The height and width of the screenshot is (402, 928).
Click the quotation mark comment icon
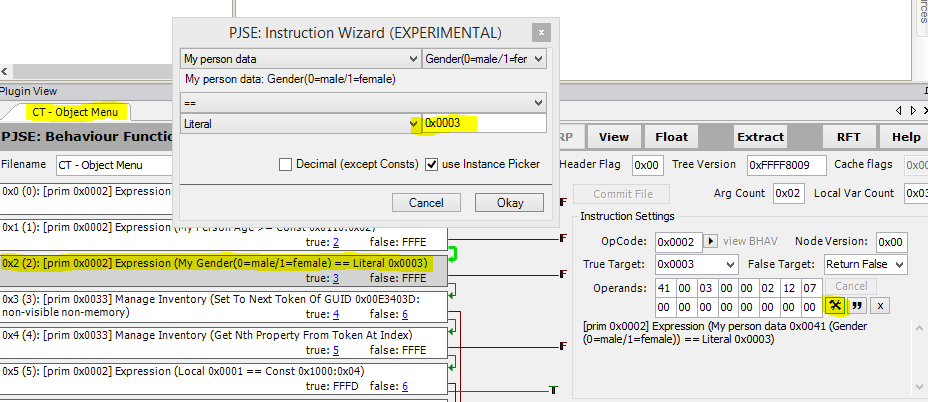855,306
